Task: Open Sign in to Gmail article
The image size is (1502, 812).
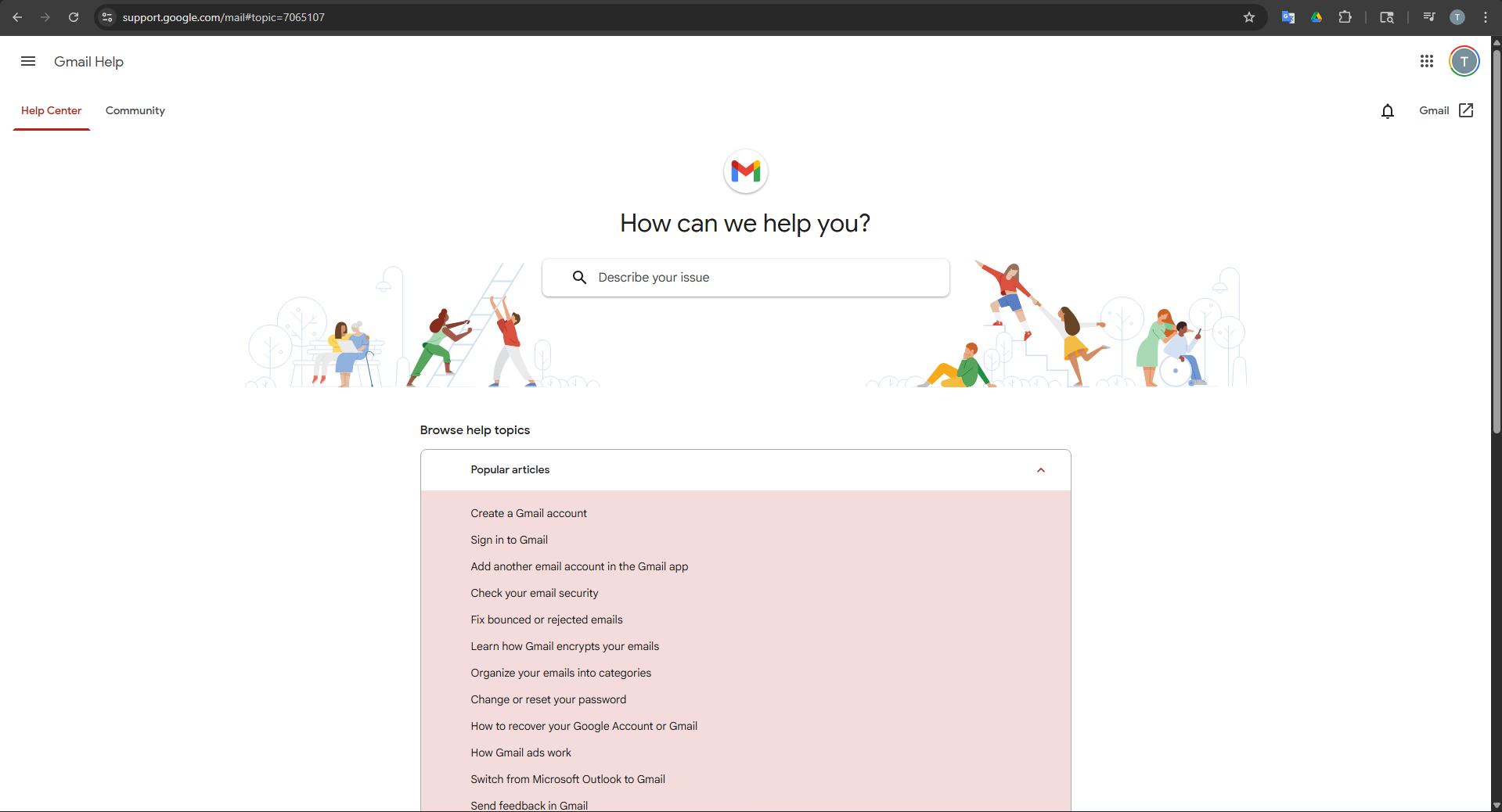Action: (x=509, y=540)
